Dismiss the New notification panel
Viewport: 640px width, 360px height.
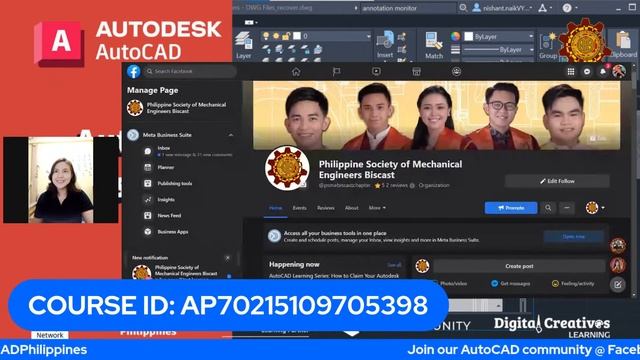coord(227,258)
